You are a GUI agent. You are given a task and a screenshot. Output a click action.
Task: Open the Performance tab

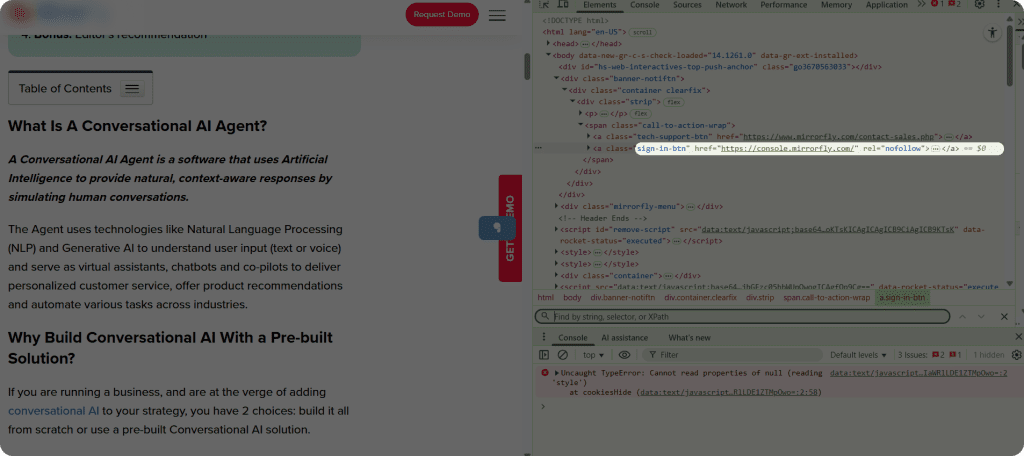point(783,5)
